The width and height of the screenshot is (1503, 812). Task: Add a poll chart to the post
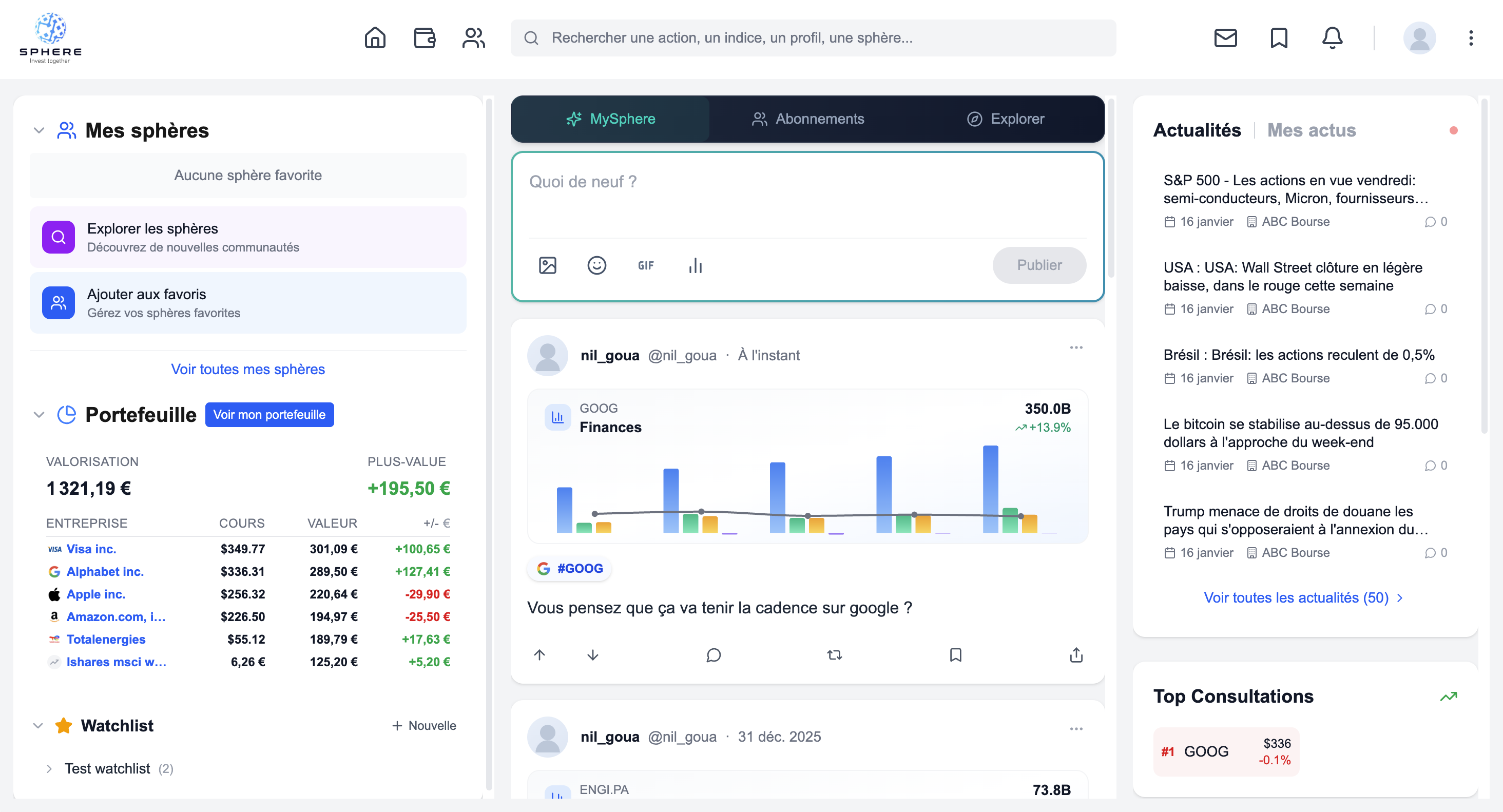[695, 265]
